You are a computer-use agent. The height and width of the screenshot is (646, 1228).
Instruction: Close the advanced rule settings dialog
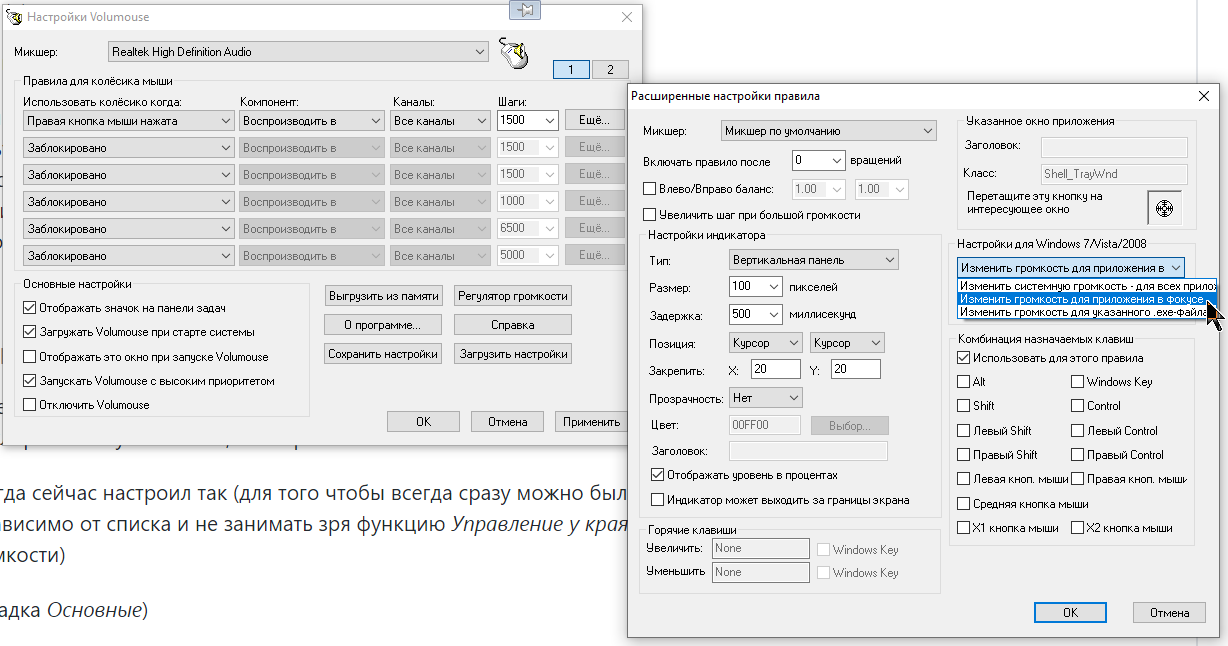coord(1204,95)
